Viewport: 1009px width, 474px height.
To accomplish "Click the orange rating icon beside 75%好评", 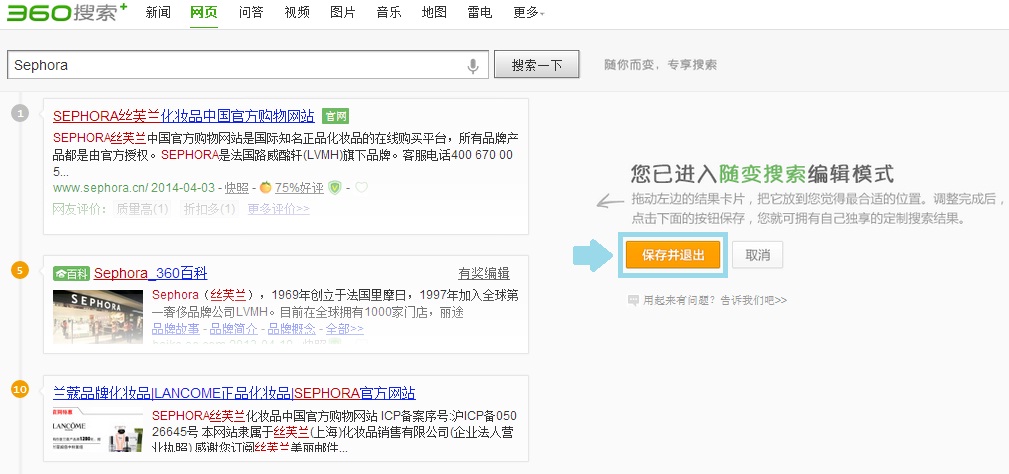I will (x=266, y=187).
